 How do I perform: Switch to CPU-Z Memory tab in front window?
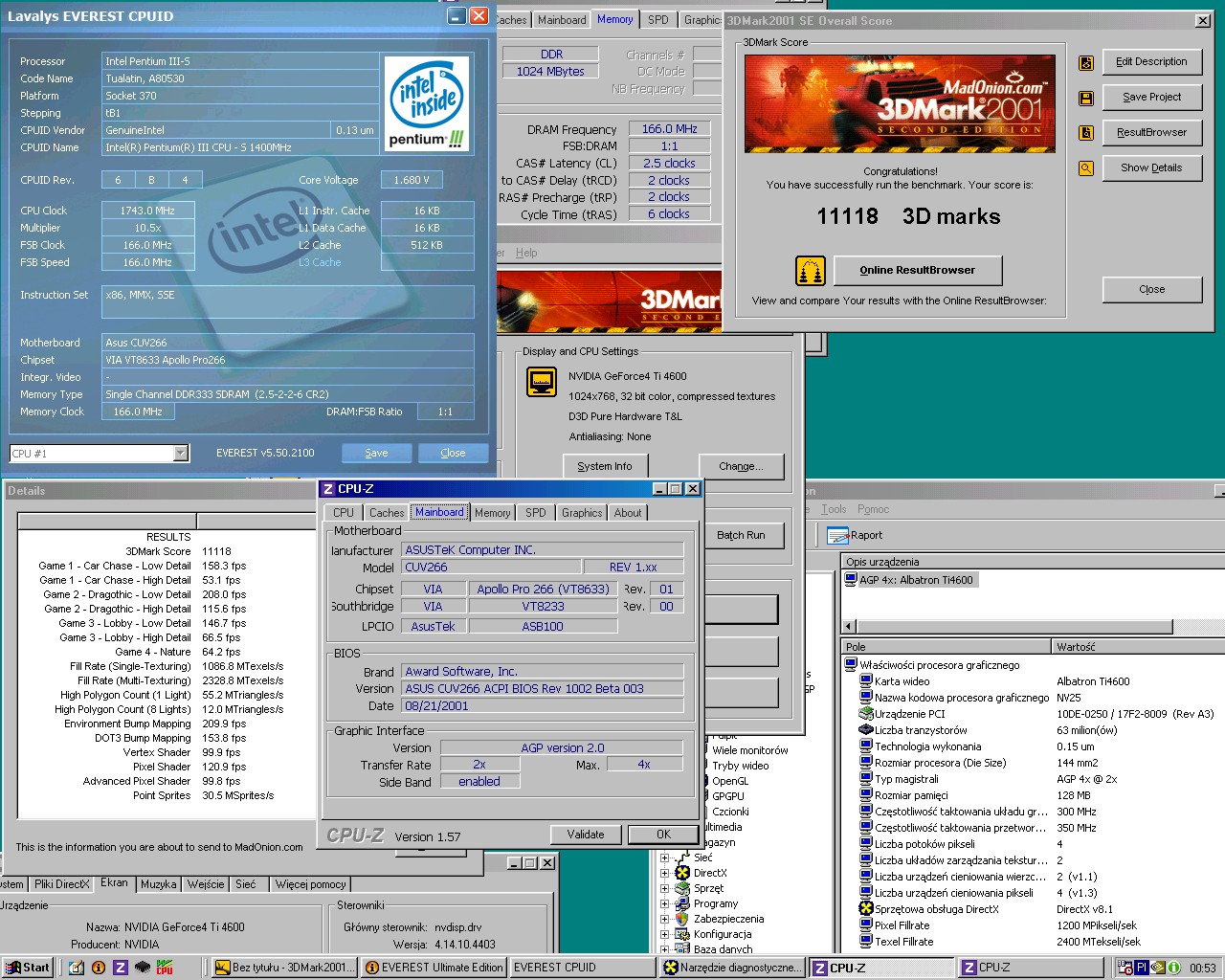click(x=492, y=513)
